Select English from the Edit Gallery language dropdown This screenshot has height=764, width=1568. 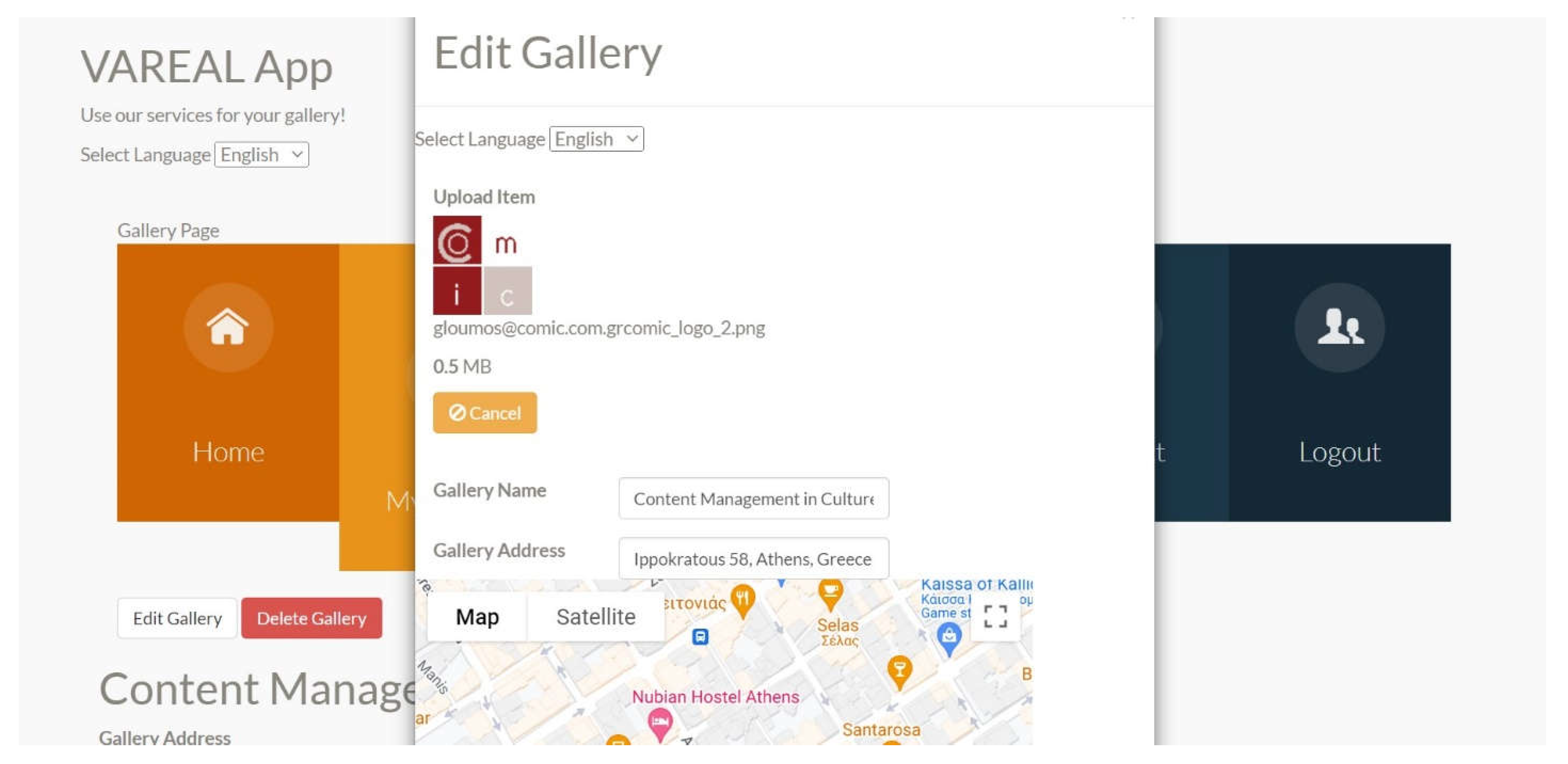pos(596,139)
